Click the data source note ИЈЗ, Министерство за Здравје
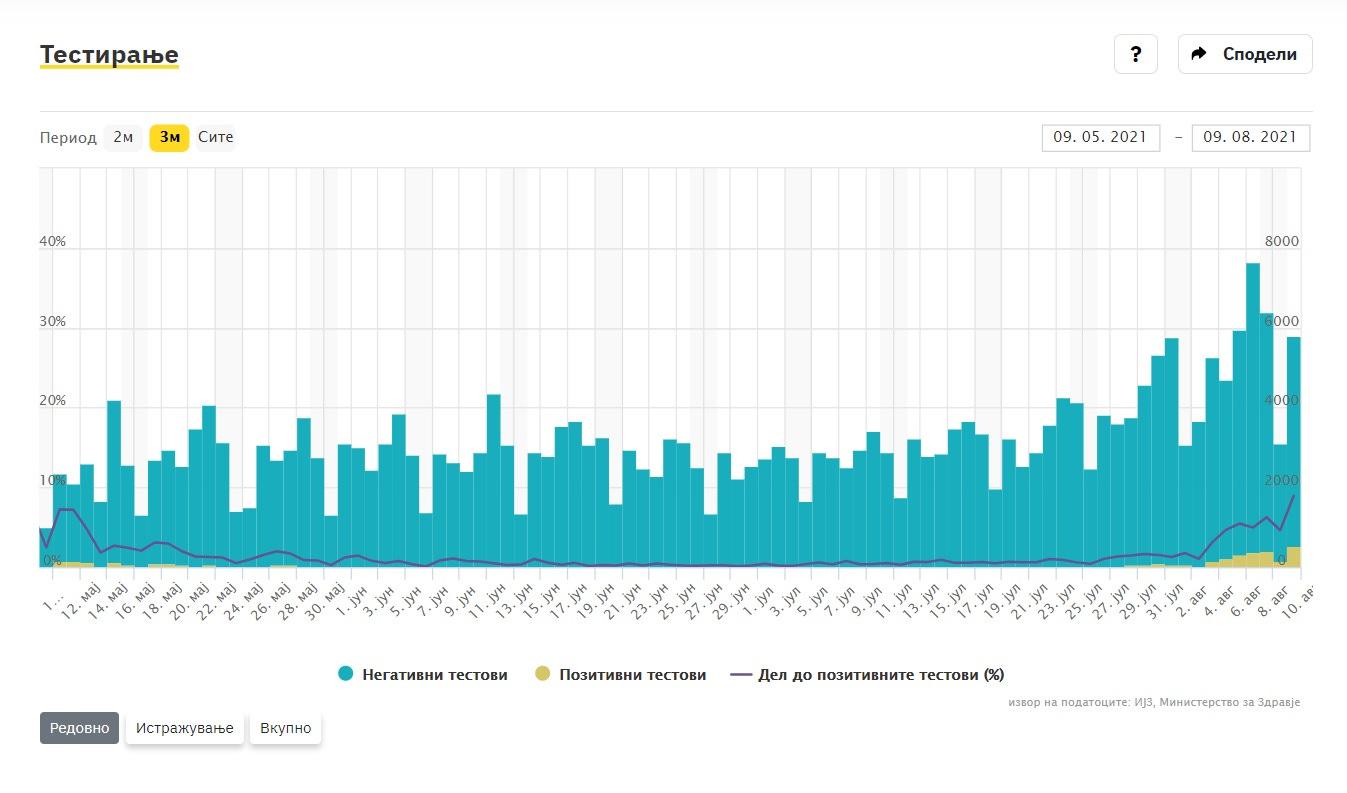 [x=1155, y=703]
